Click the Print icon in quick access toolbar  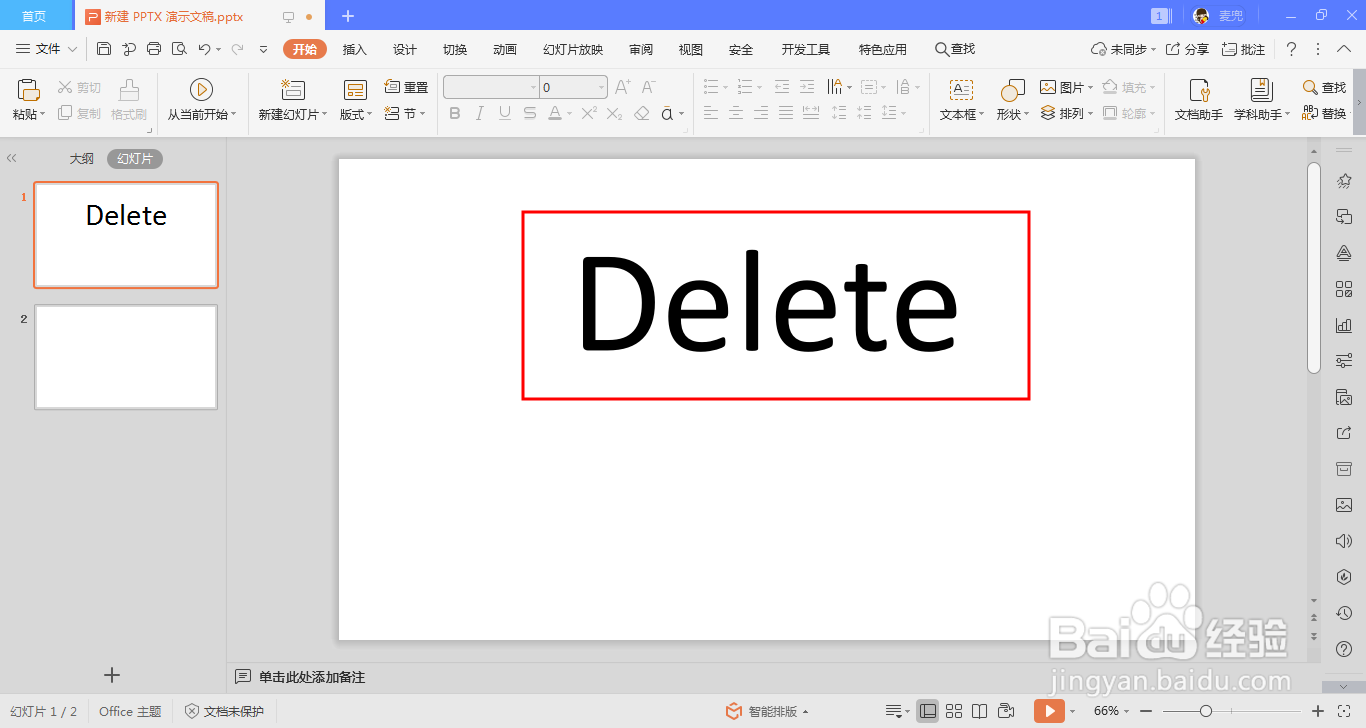[x=154, y=49]
